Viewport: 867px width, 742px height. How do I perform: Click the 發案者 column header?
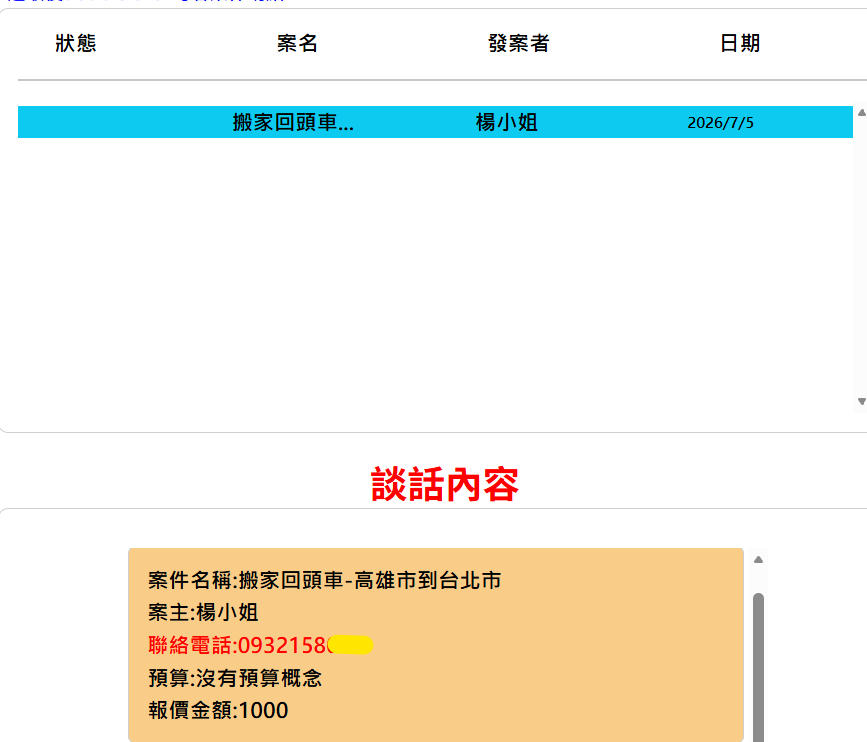(519, 43)
